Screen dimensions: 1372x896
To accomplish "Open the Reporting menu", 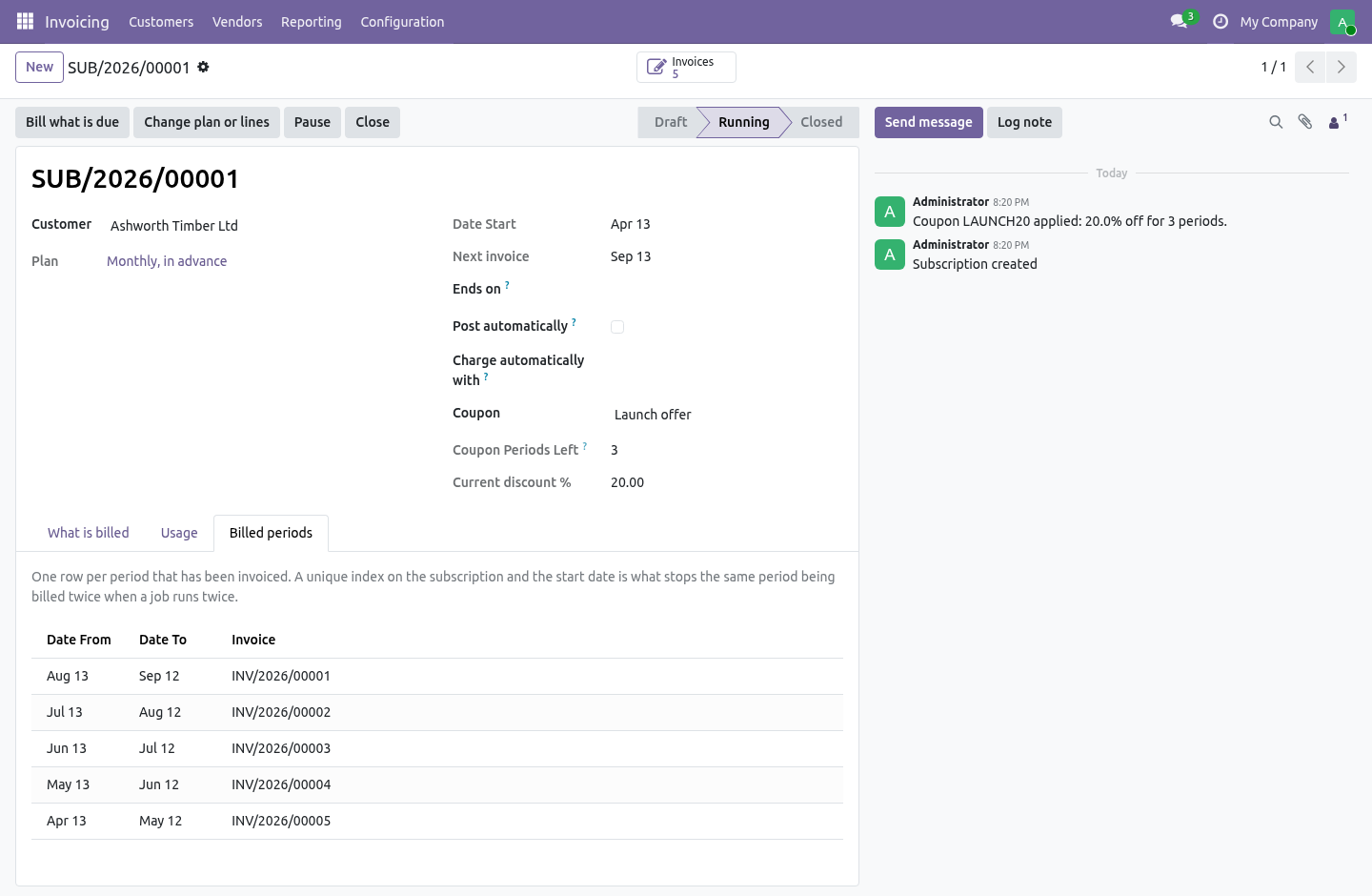I will (312, 21).
